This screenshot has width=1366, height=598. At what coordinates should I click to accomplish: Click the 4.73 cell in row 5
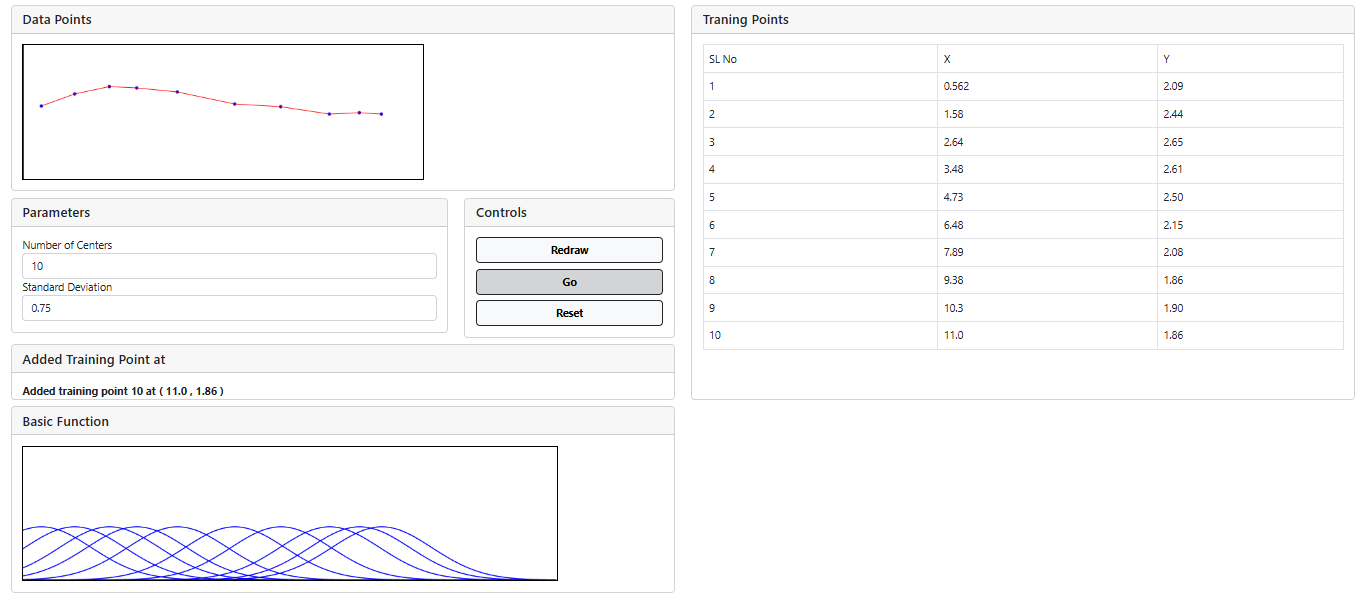tap(953, 197)
